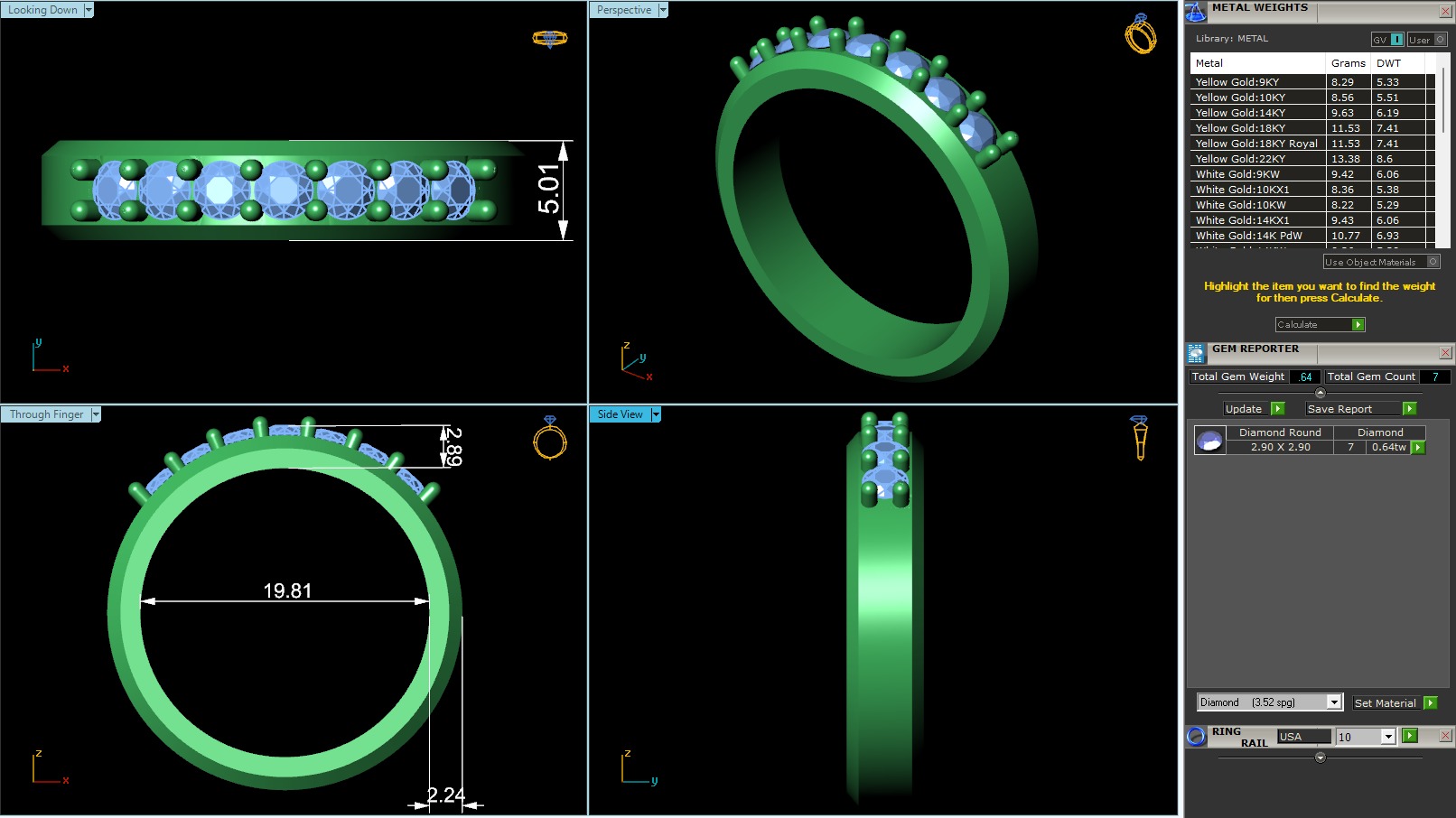1456x818 pixels.
Task: Close the Gem Reporter panel
Action: pyautogui.click(x=1445, y=353)
